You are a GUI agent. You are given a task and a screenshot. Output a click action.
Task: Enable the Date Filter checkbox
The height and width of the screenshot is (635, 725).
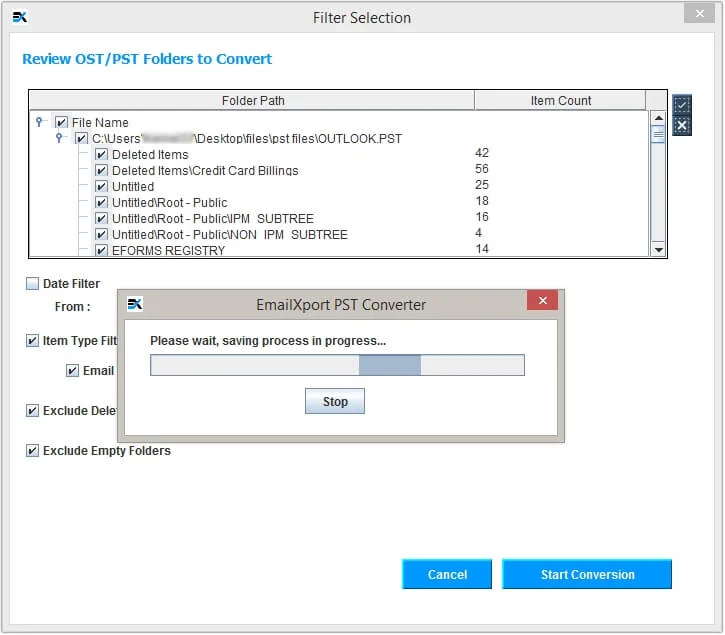pos(32,284)
